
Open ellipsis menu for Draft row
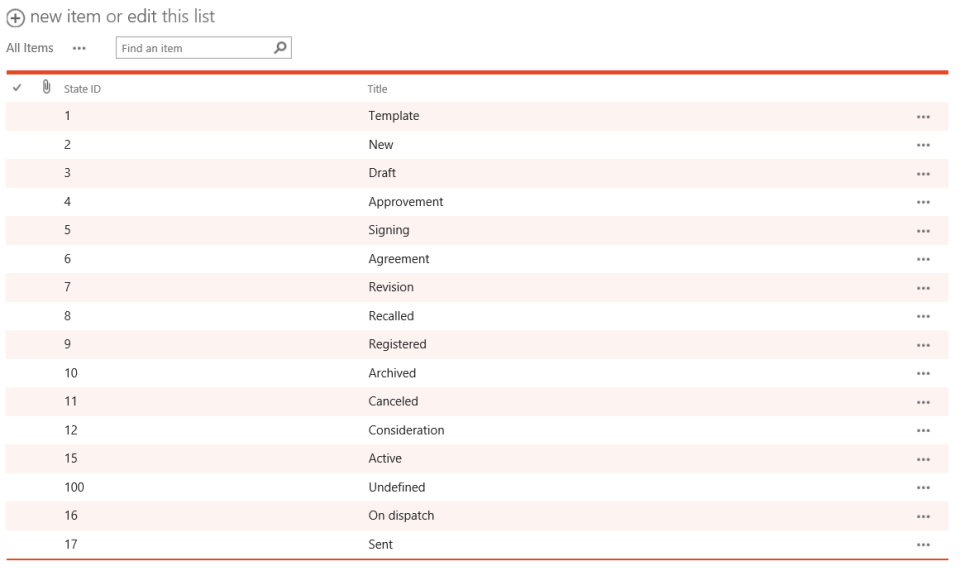922,174
